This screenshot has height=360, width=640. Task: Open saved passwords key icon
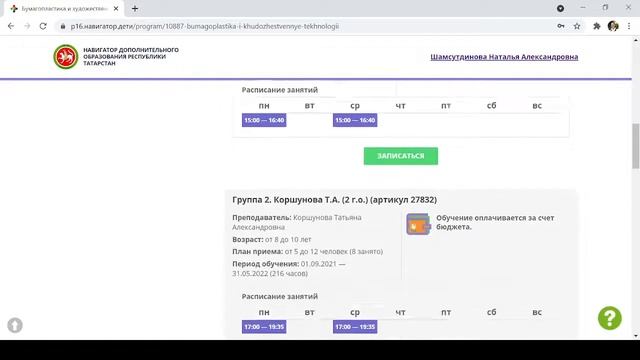pos(561,26)
